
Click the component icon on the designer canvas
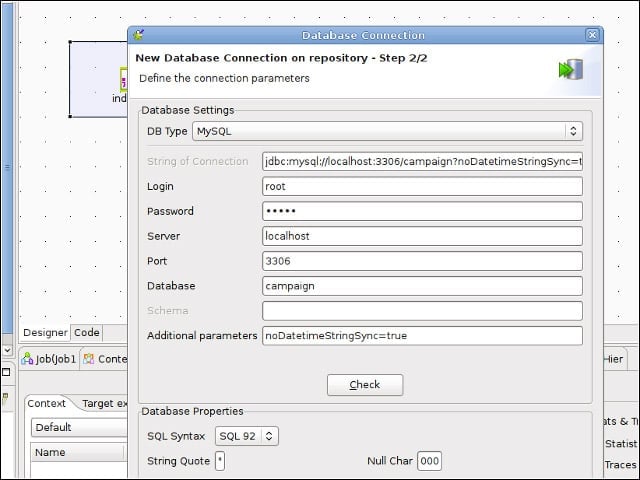(x=123, y=80)
